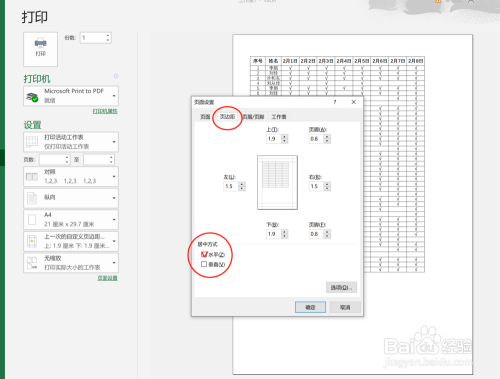Click the left margin (左) value field
500x379 pixels.
point(231,186)
